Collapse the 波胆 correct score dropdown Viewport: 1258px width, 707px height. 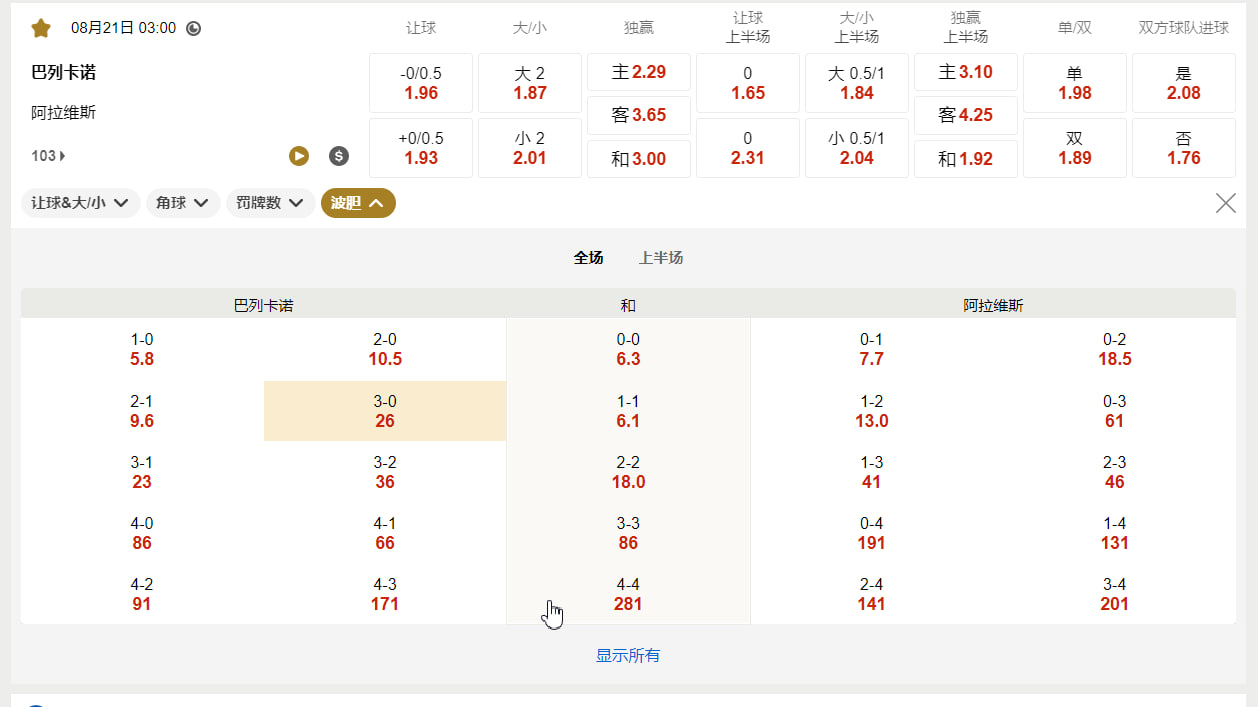(358, 203)
